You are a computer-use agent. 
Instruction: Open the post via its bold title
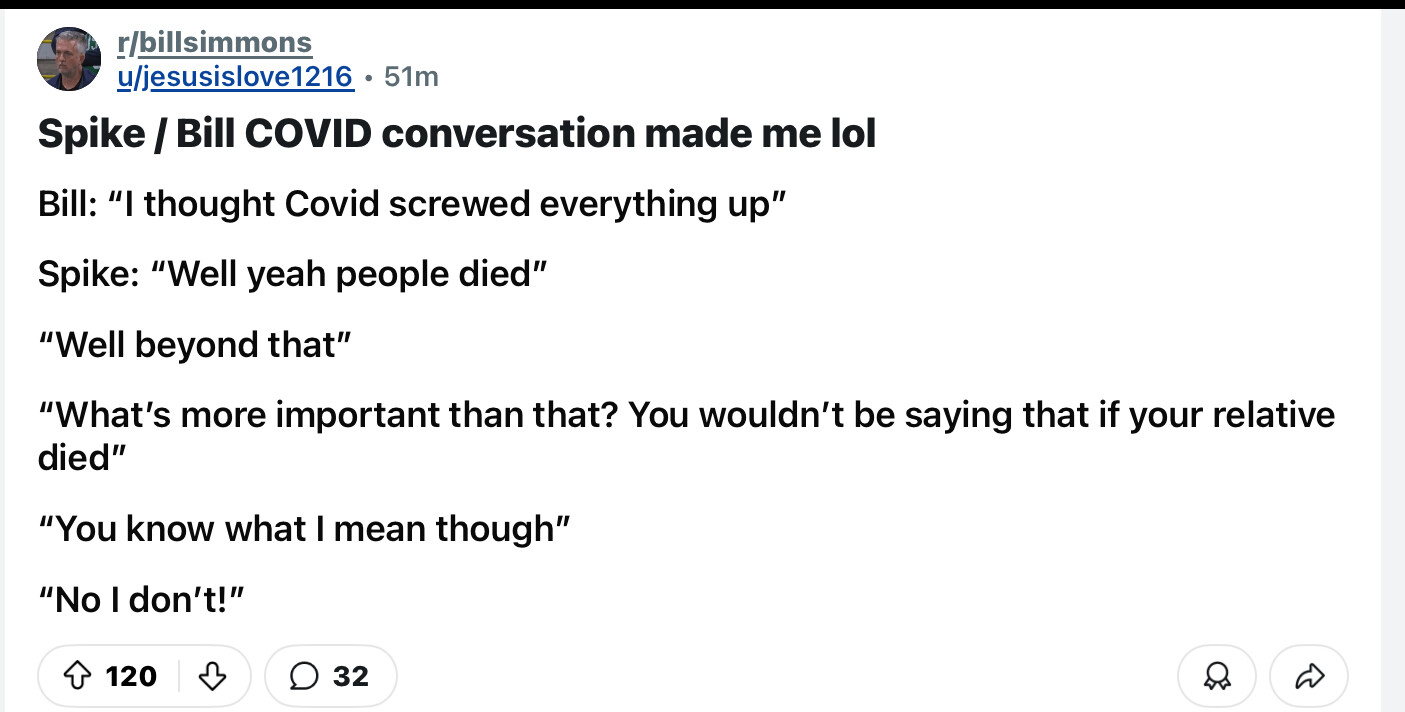pyautogui.click(x=456, y=133)
